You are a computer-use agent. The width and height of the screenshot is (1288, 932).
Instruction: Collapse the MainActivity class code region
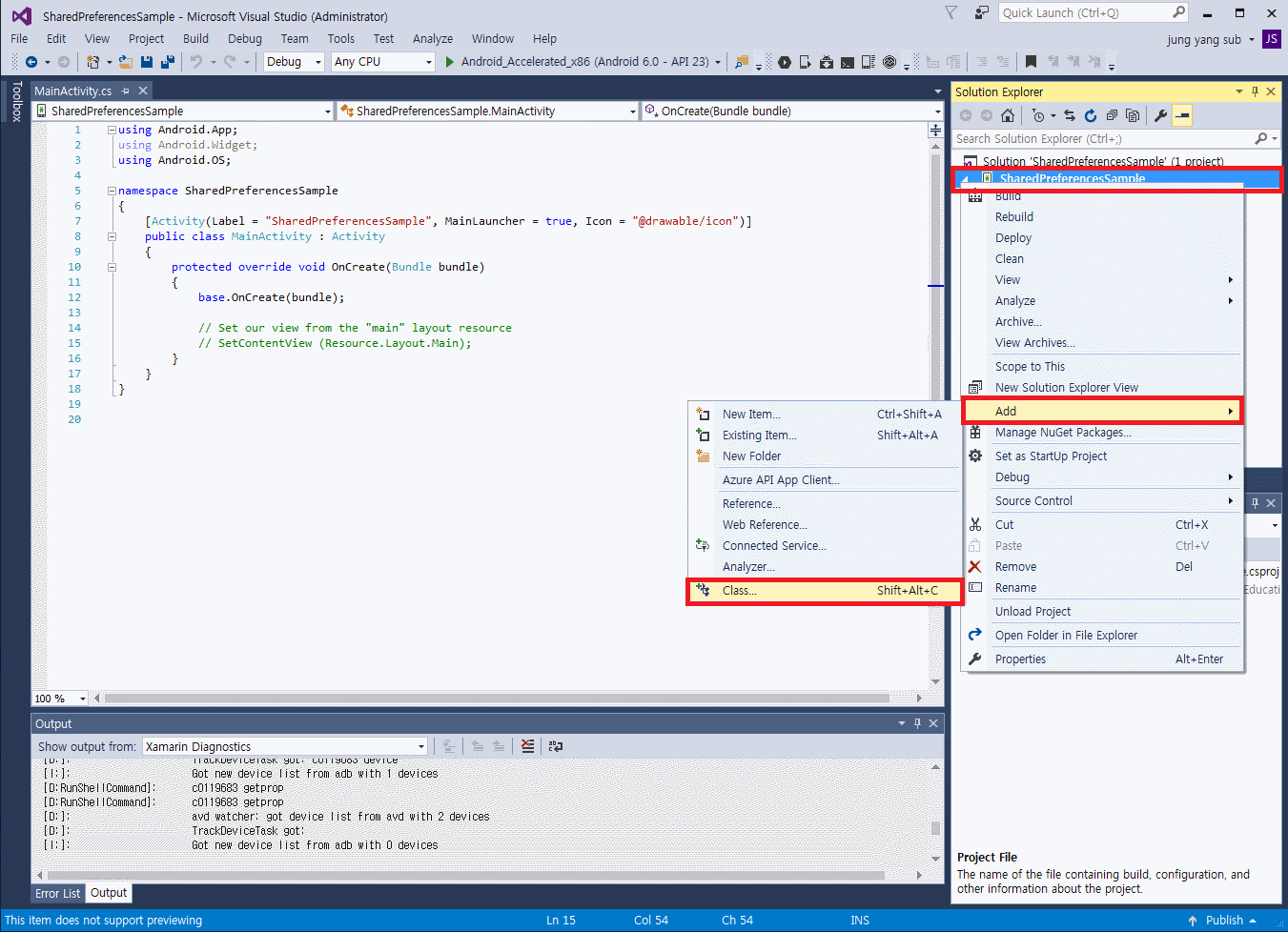click(x=112, y=236)
